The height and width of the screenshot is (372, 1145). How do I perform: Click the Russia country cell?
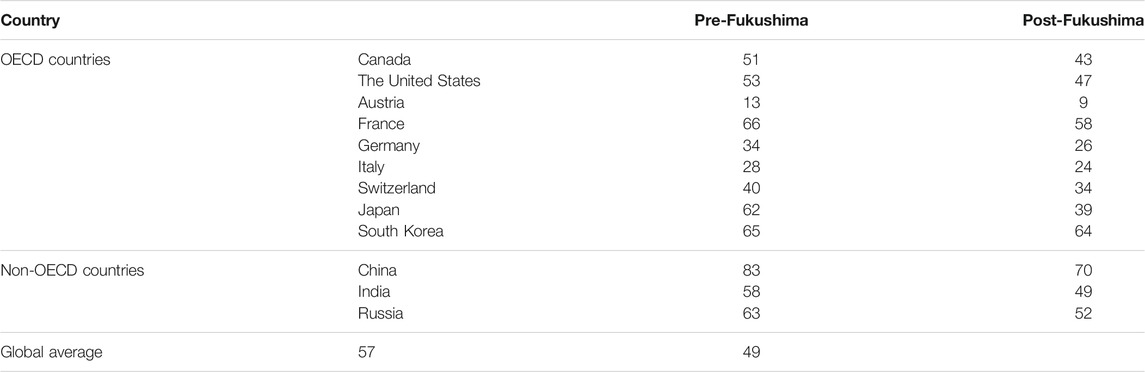point(380,314)
